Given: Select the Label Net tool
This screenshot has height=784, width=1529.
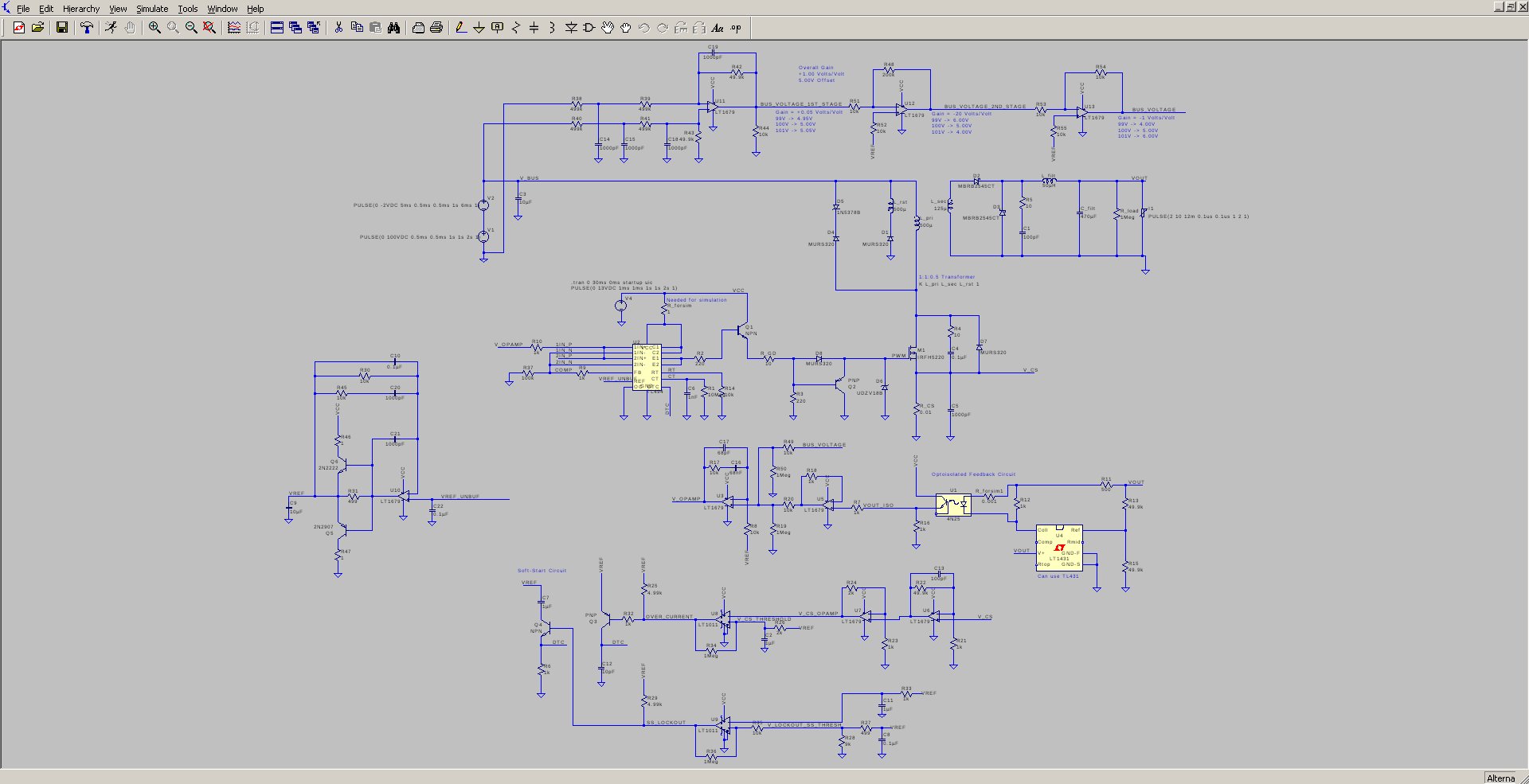Looking at the screenshot, I should click(x=498, y=28).
